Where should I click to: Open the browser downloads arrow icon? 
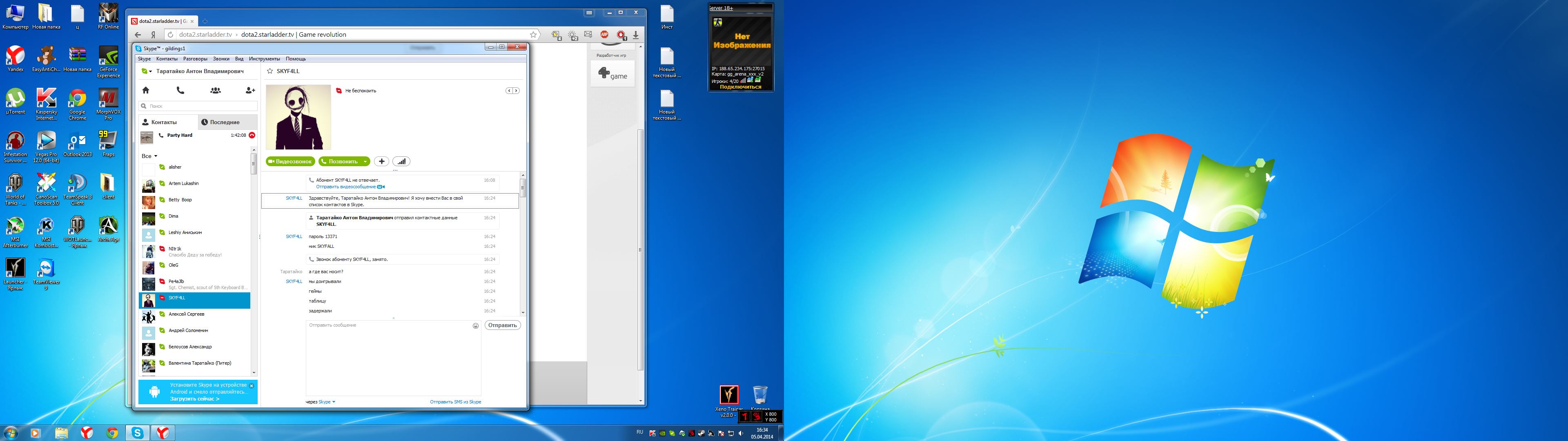[636, 35]
